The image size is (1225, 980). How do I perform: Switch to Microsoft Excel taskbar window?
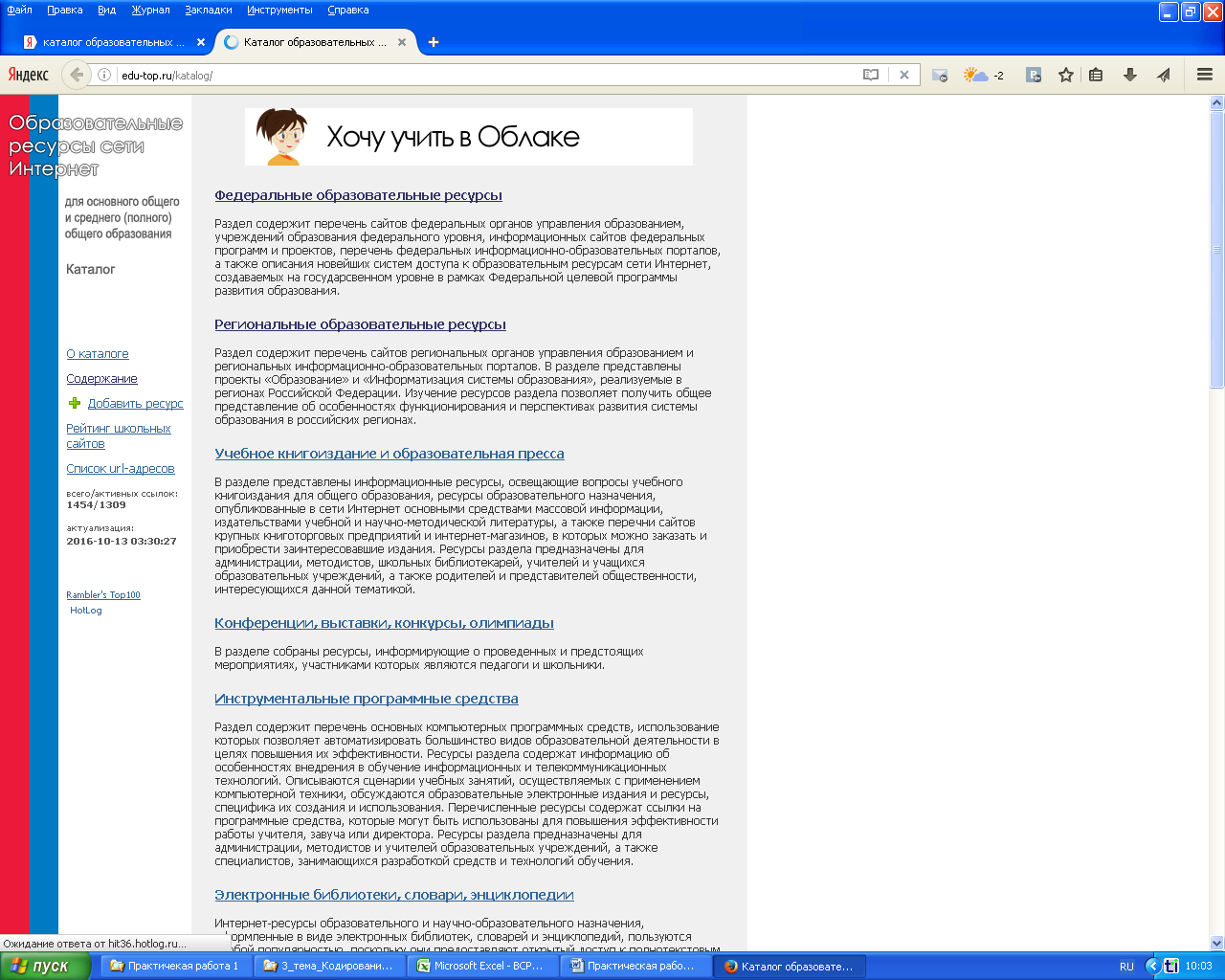pos(484,967)
